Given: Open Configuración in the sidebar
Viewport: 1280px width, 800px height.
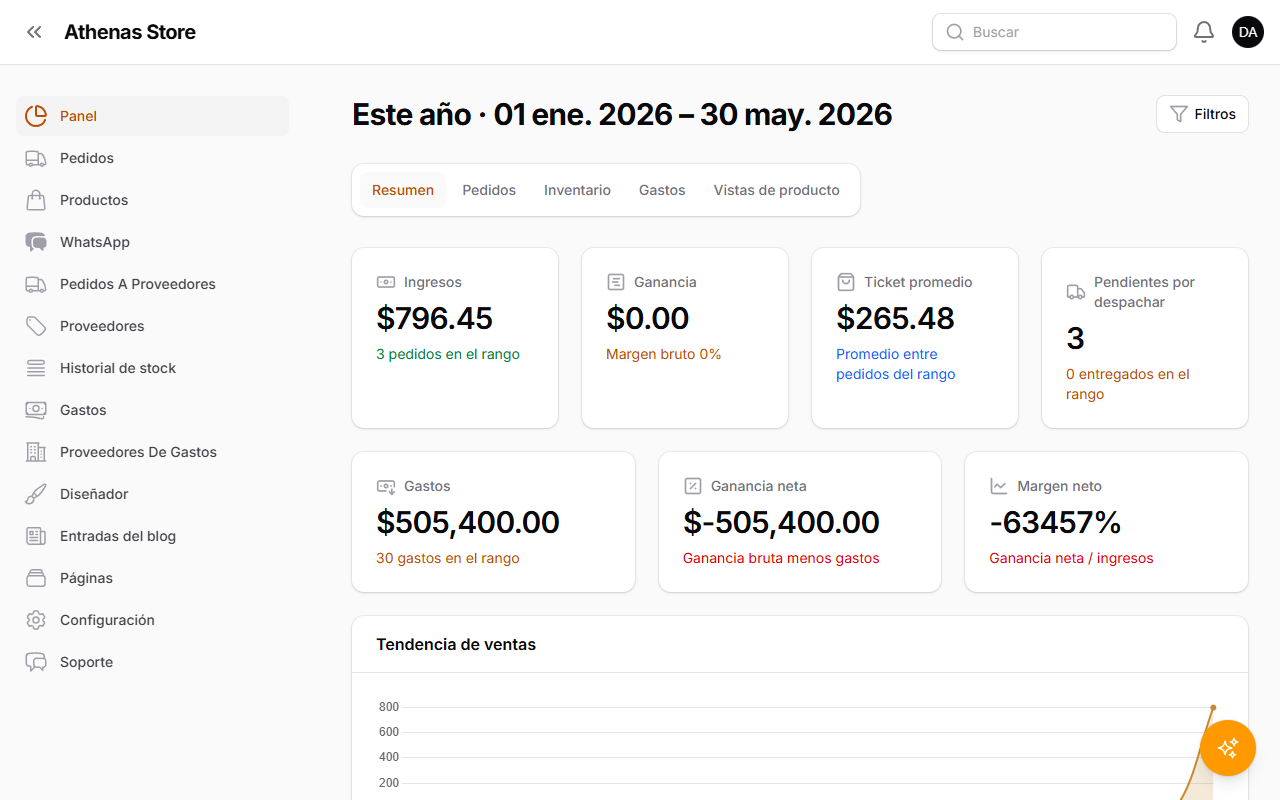Looking at the screenshot, I should pyautogui.click(x=152, y=620).
